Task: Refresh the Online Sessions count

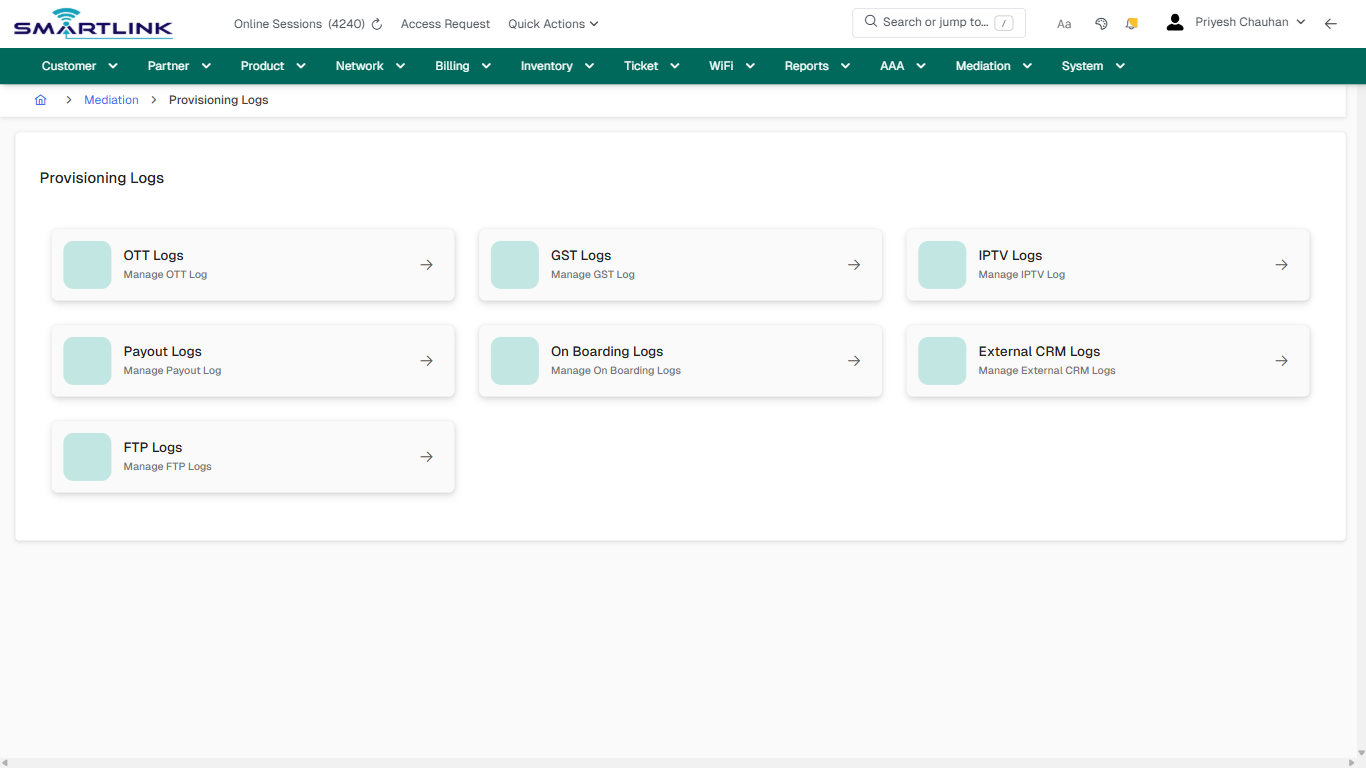Action: tap(376, 23)
